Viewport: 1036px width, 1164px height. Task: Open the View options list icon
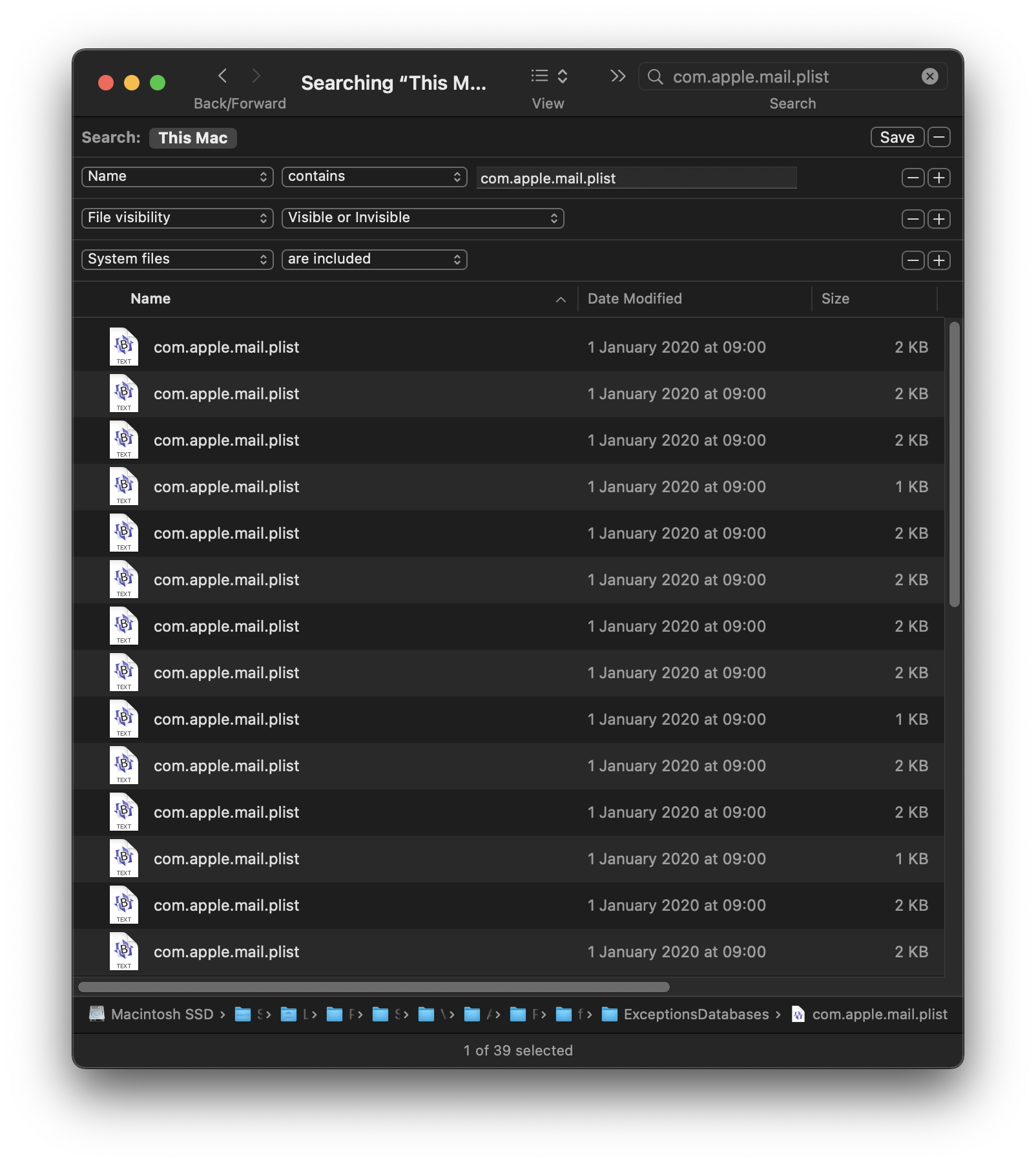point(548,76)
